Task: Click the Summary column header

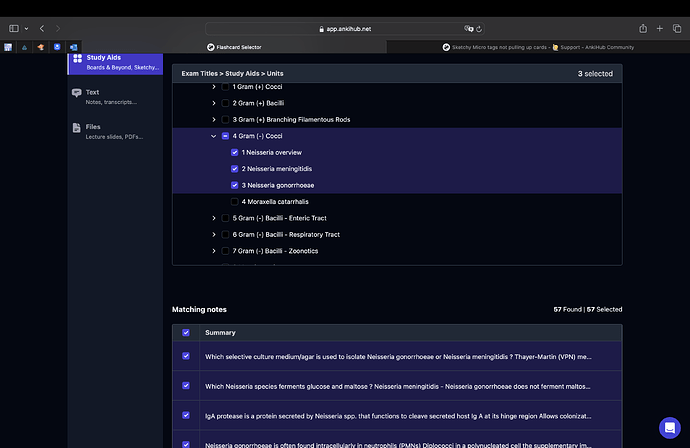Action: [x=220, y=333]
